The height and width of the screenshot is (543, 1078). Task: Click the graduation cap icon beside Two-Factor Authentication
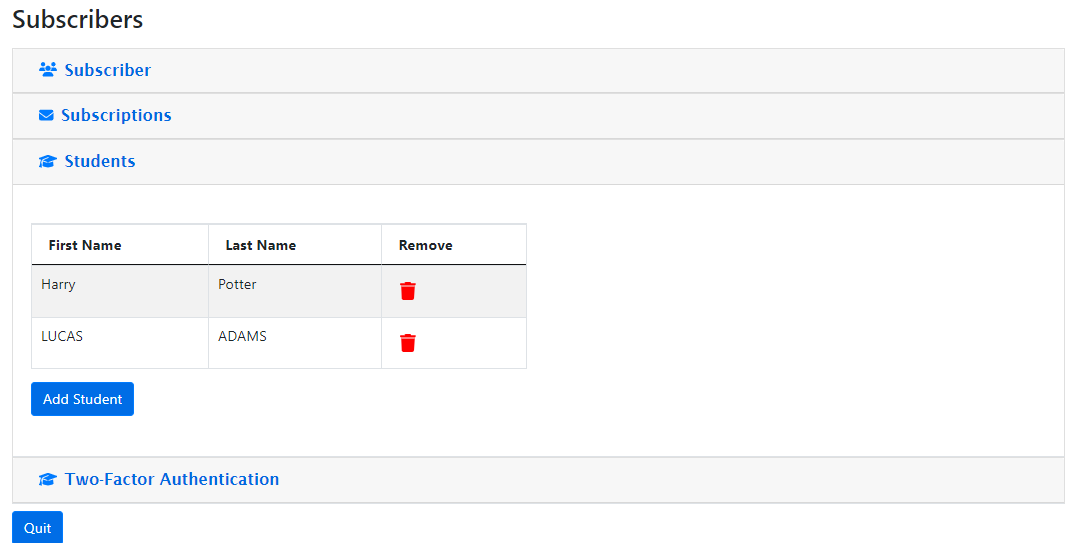pos(47,480)
